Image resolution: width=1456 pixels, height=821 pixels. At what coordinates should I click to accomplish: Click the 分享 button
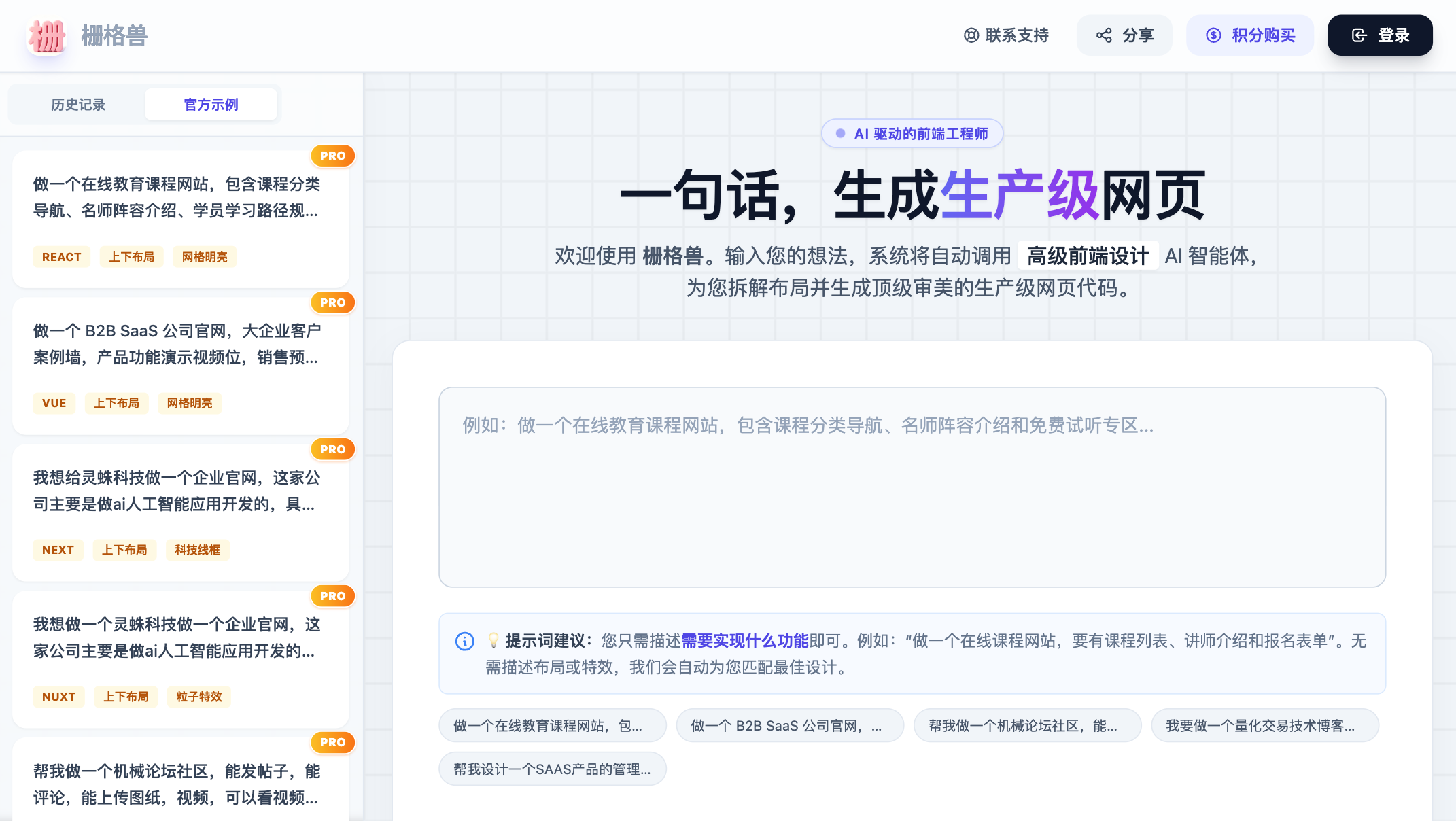tap(1124, 35)
